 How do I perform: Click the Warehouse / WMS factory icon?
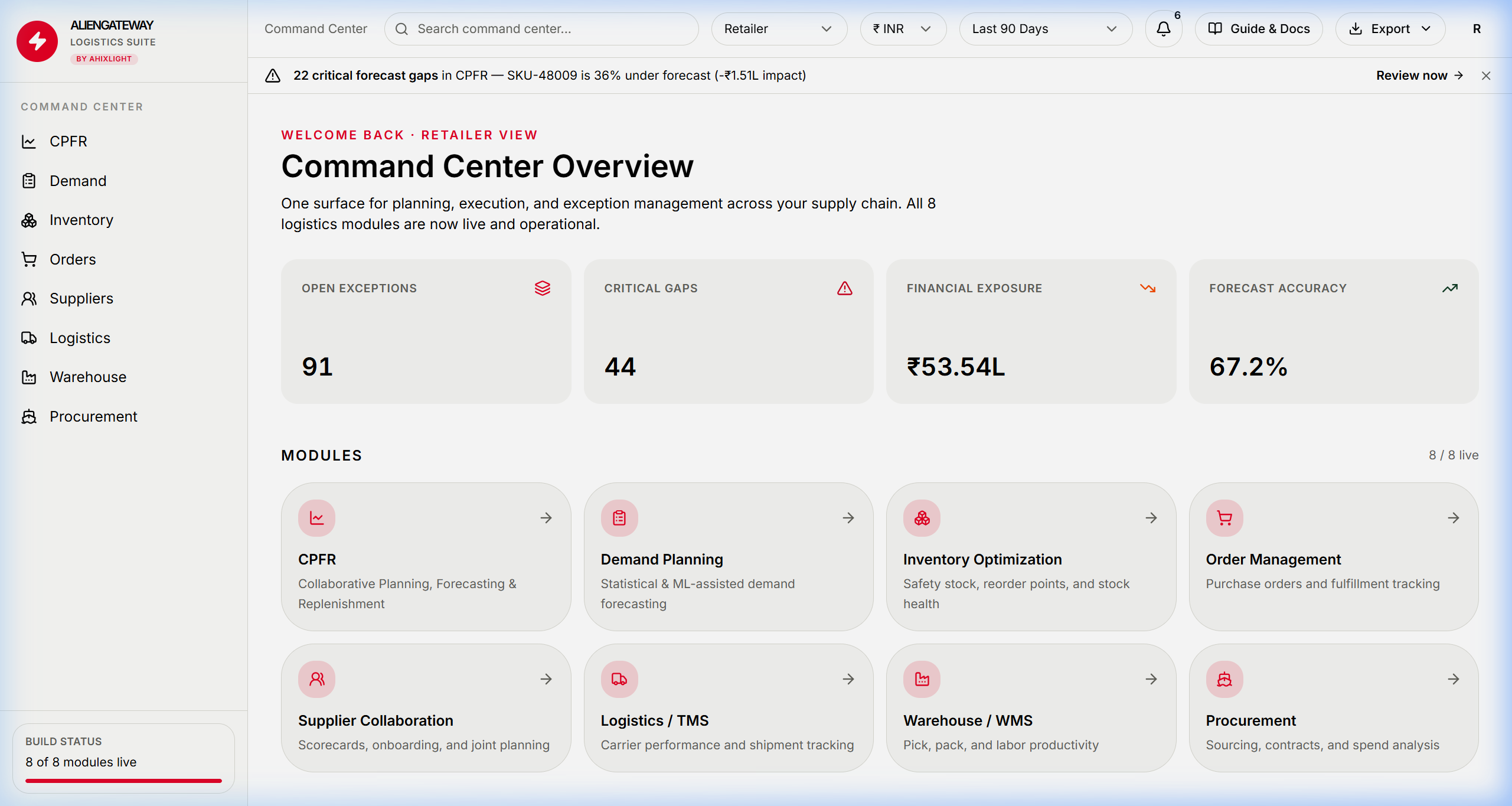(x=922, y=680)
